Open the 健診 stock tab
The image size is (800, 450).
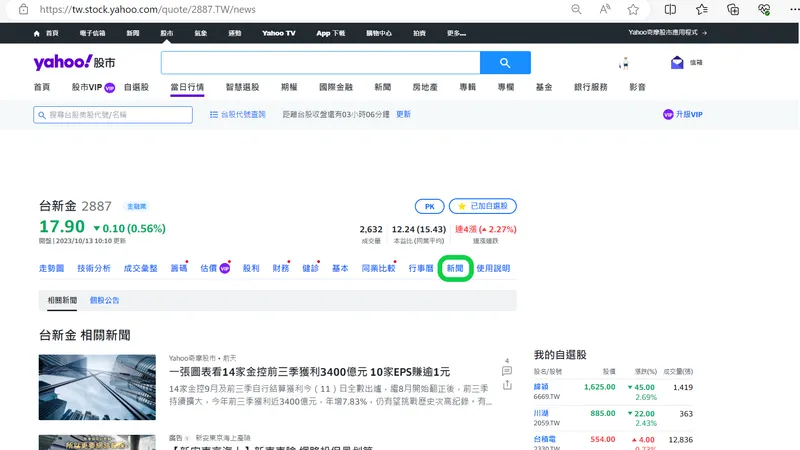310,268
